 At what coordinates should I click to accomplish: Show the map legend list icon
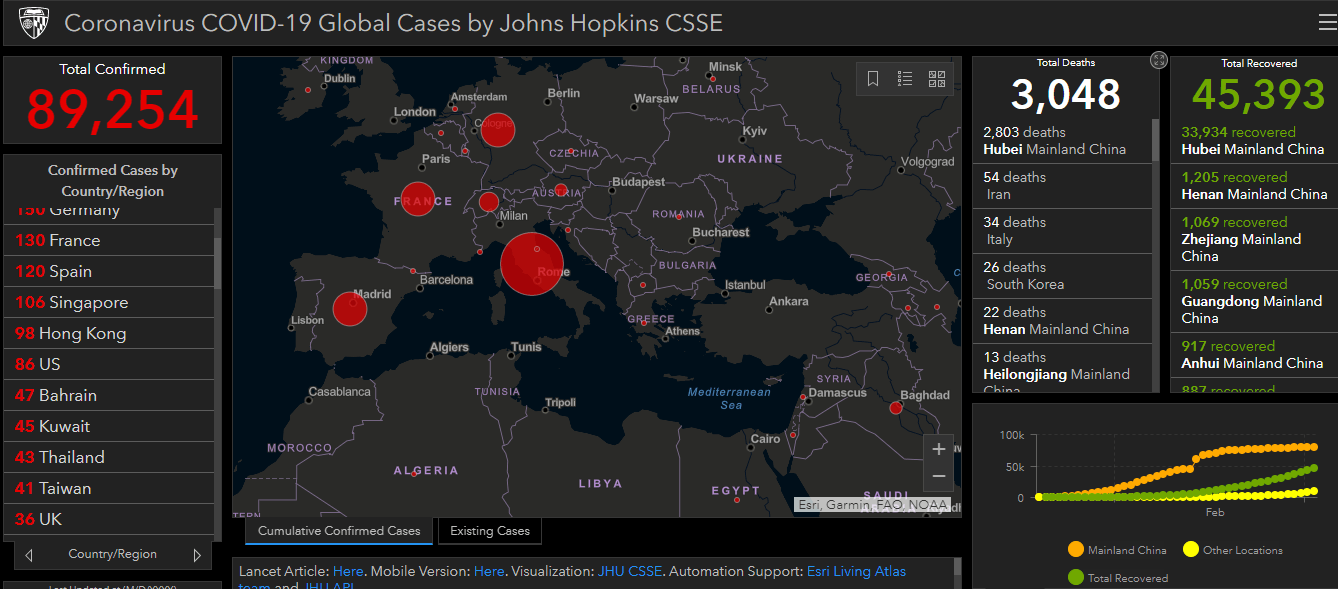pos(905,79)
